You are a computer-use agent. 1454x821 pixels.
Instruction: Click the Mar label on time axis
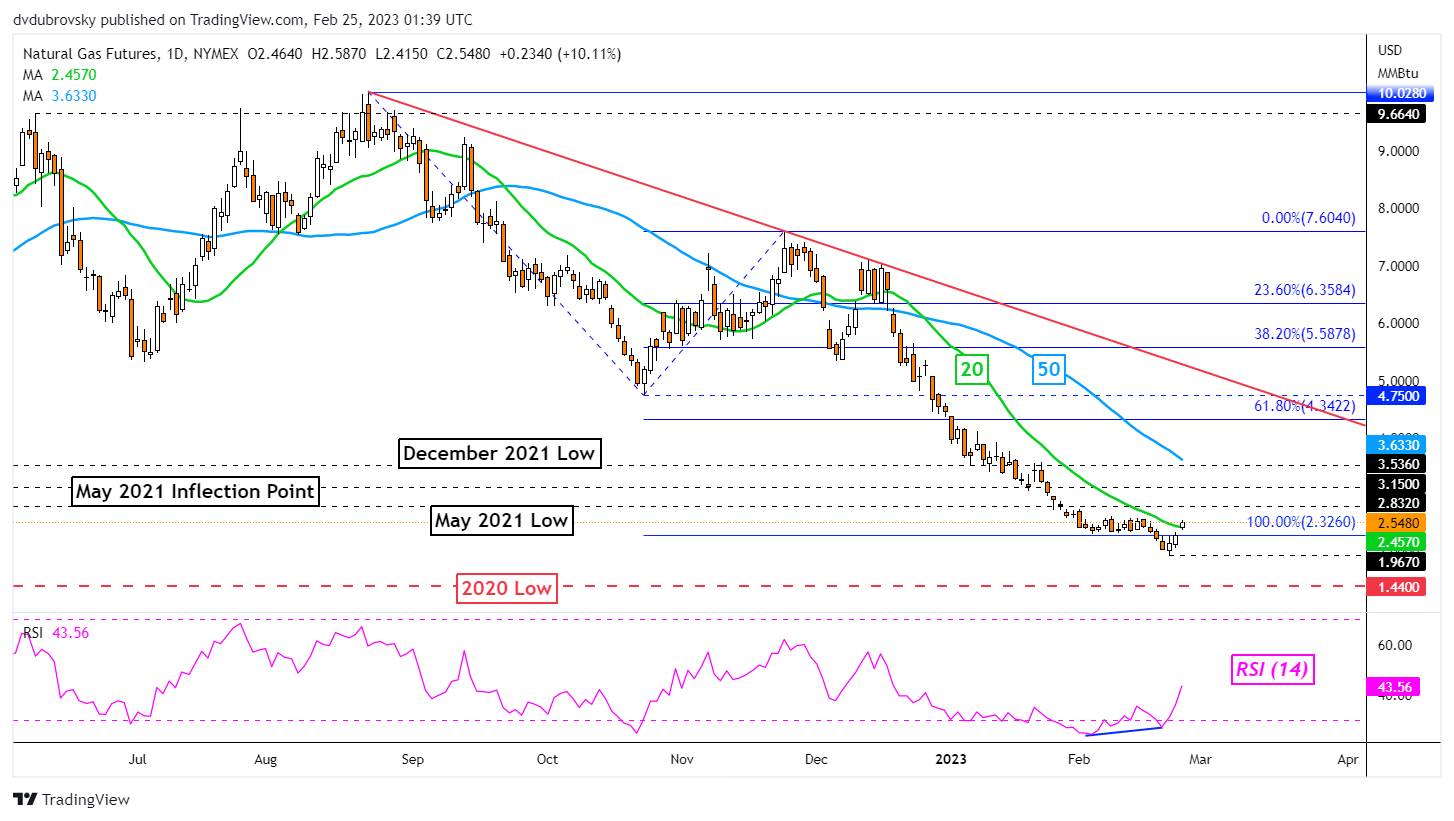1200,761
